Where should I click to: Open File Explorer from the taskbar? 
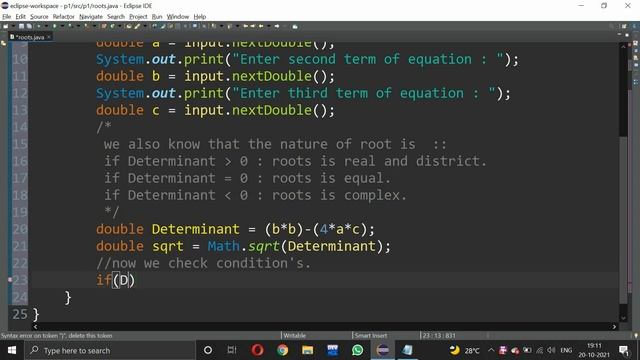(307, 350)
